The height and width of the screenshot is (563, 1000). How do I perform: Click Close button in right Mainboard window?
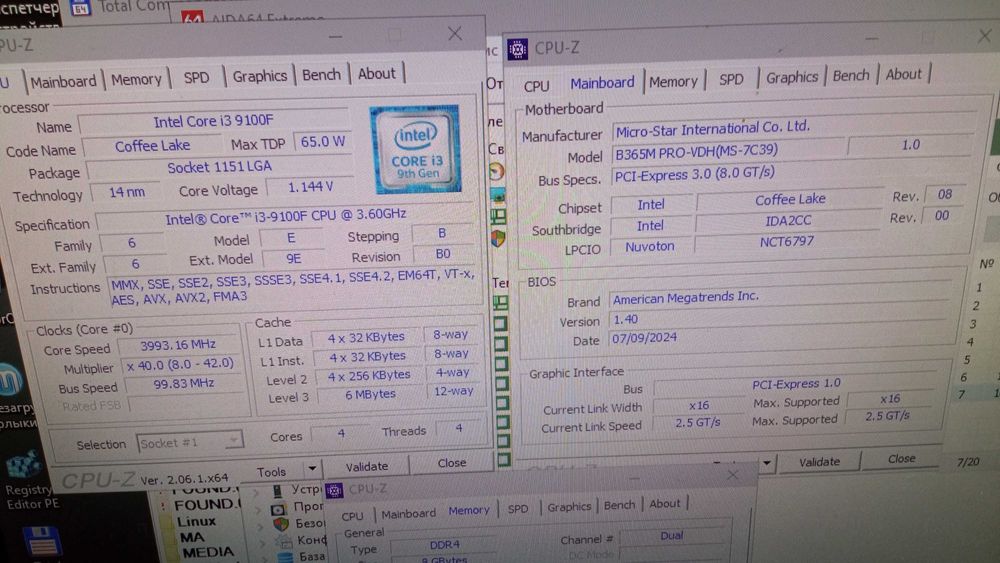(901, 458)
